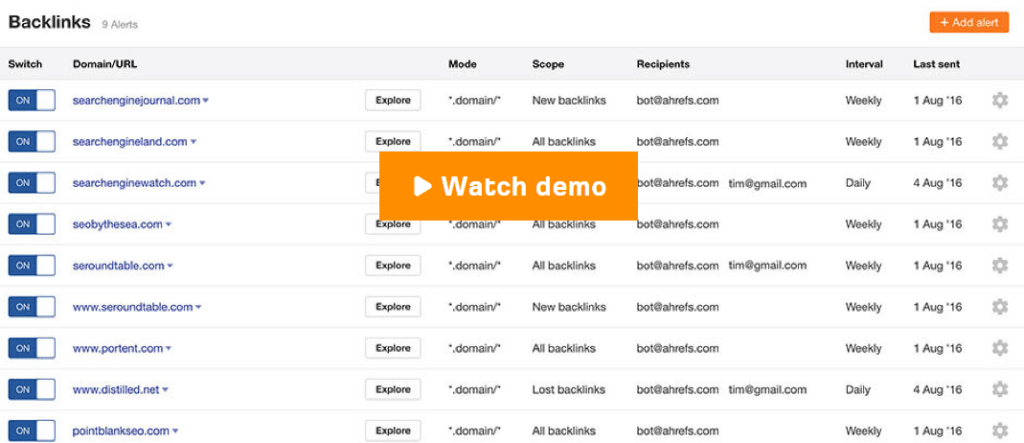The height and width of the screenshot is (443, 1024).
Task: Open the www.distilled.net domain link
Action: point(116,389)
